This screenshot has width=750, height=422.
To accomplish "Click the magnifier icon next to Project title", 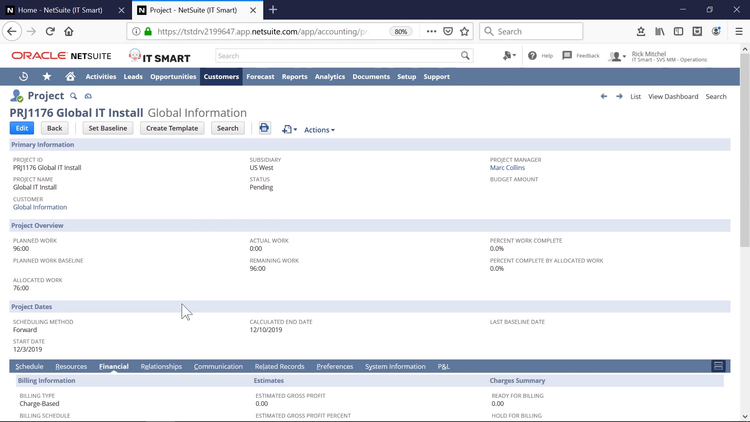I will point(74,96).
